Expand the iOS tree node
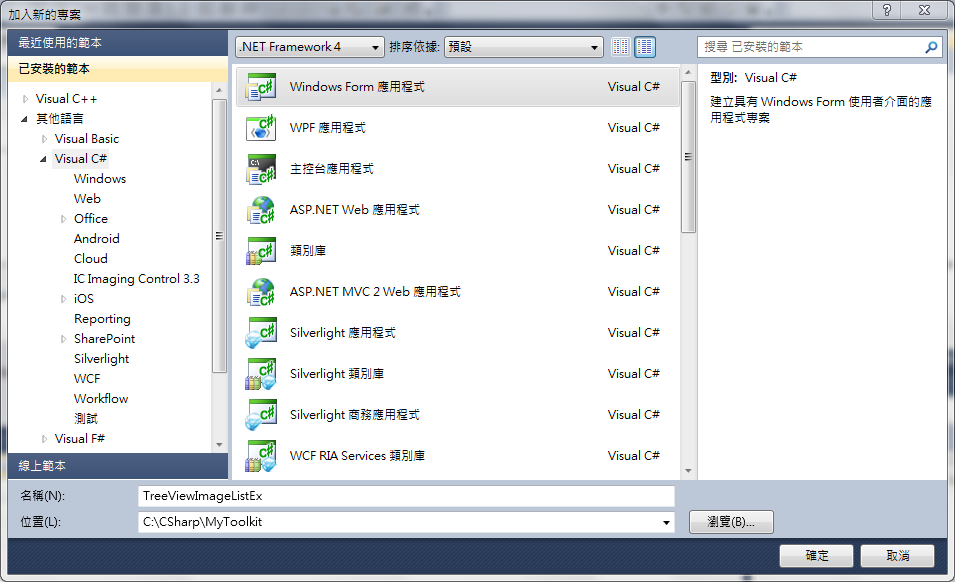This screenshot has height=582, width=955. pos(63,299)
